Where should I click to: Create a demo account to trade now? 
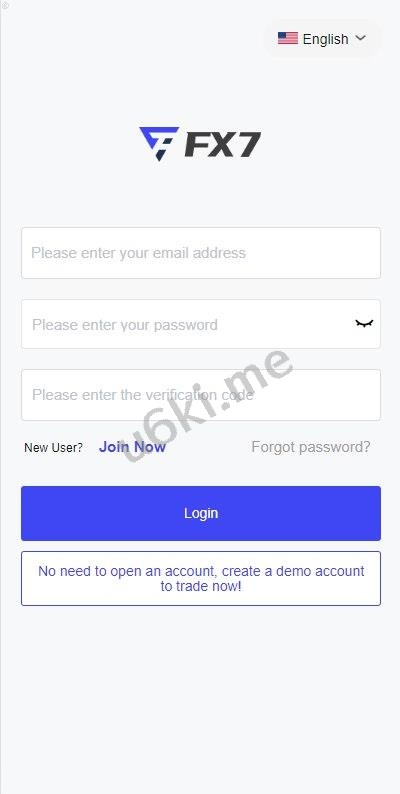click(x=201, y=578)
